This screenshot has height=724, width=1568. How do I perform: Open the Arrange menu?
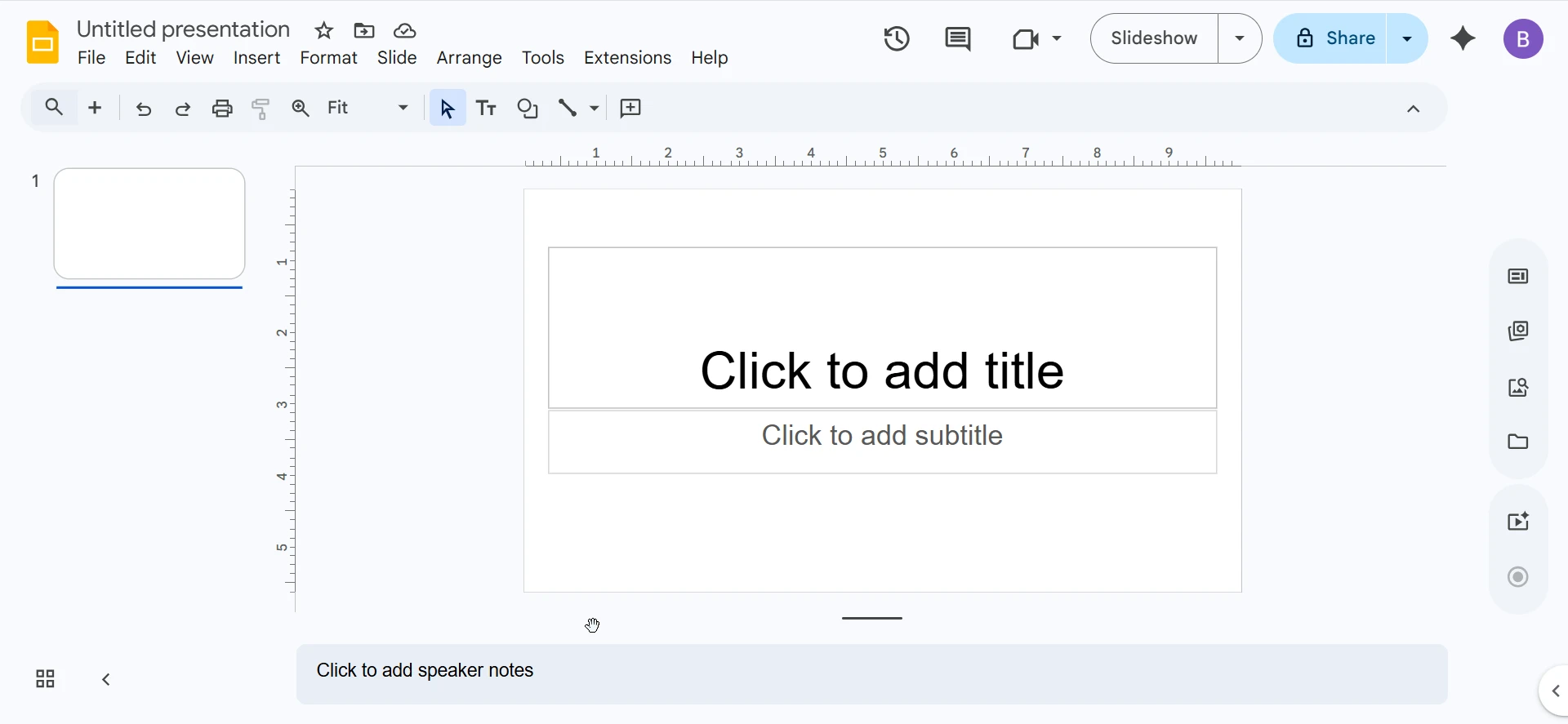click(469, 58)
